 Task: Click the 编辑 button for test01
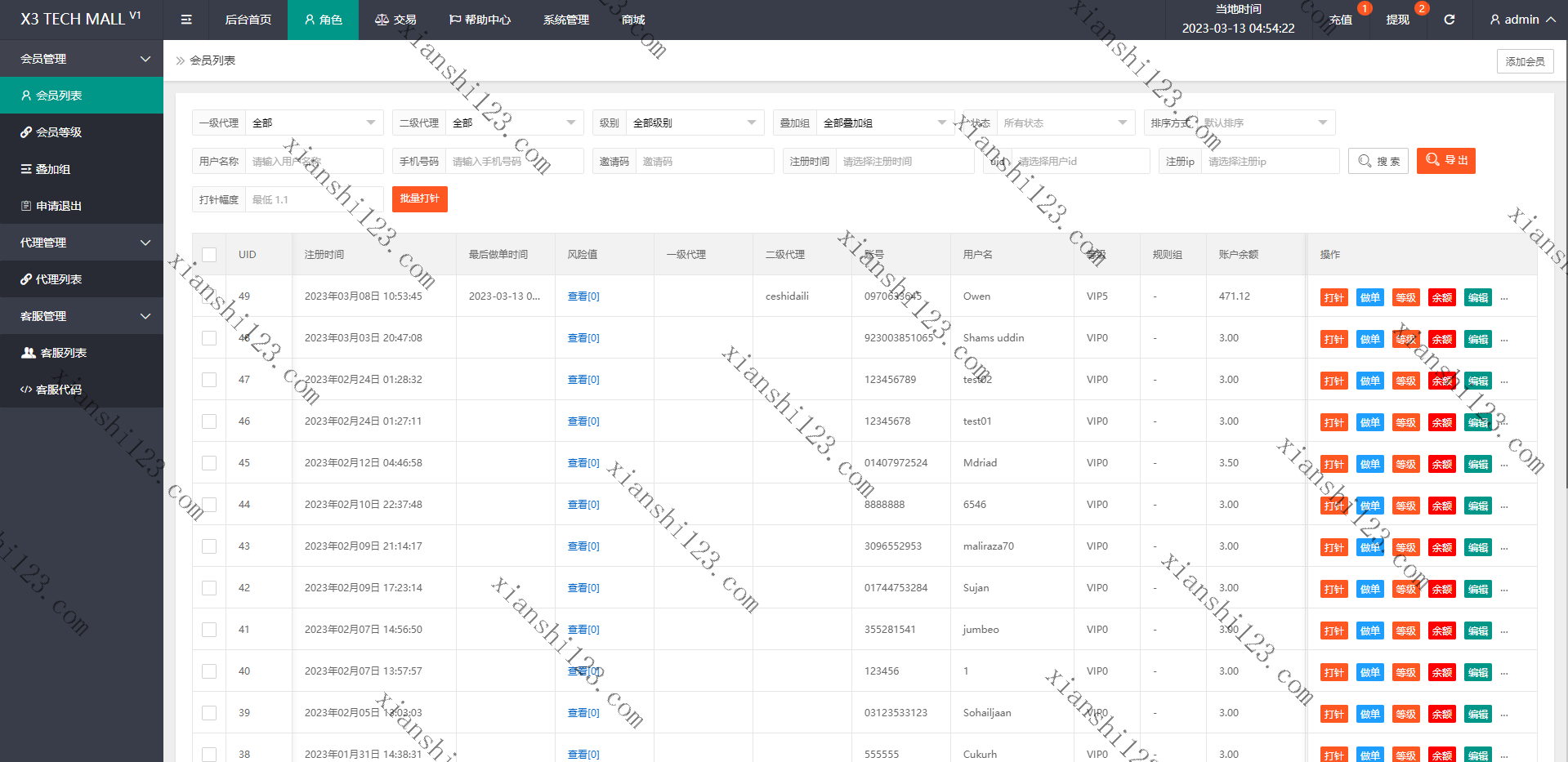click(x=1478, y=422)
